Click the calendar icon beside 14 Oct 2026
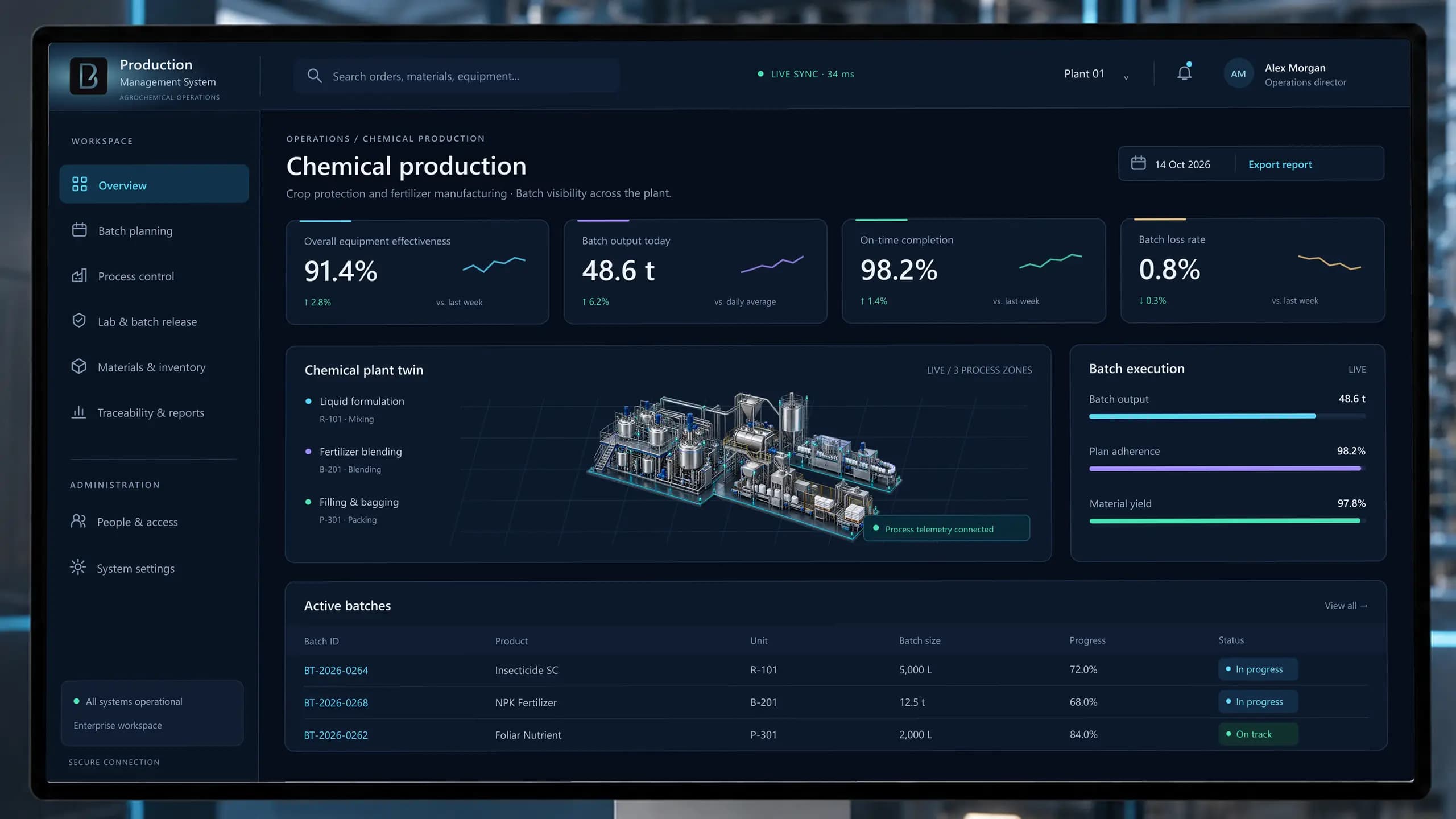The height and width of the screenshot is (819, 1456). pyautogui.click(x=1138, y=163)
